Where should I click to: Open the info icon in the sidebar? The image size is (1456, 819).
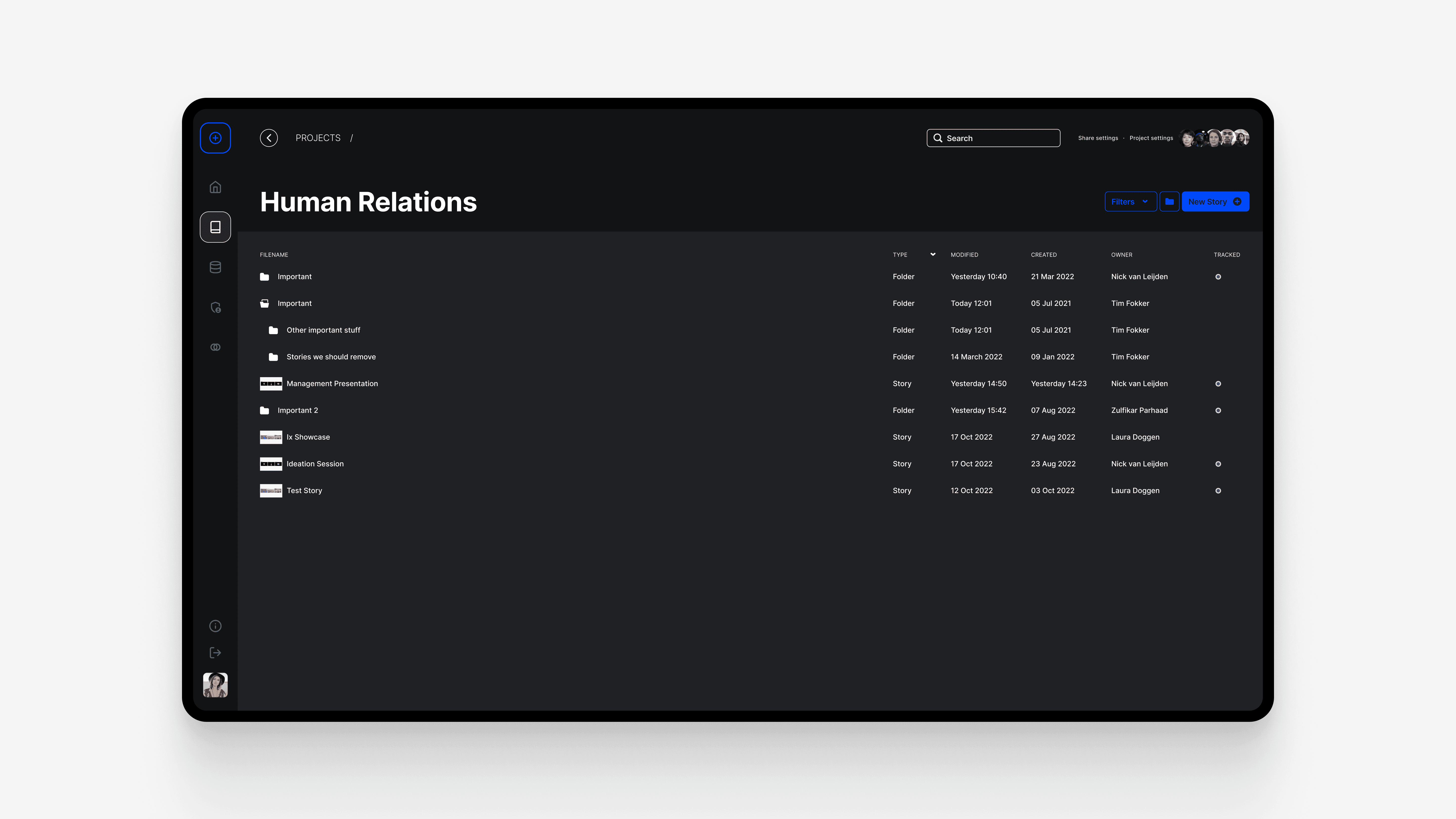215,626
